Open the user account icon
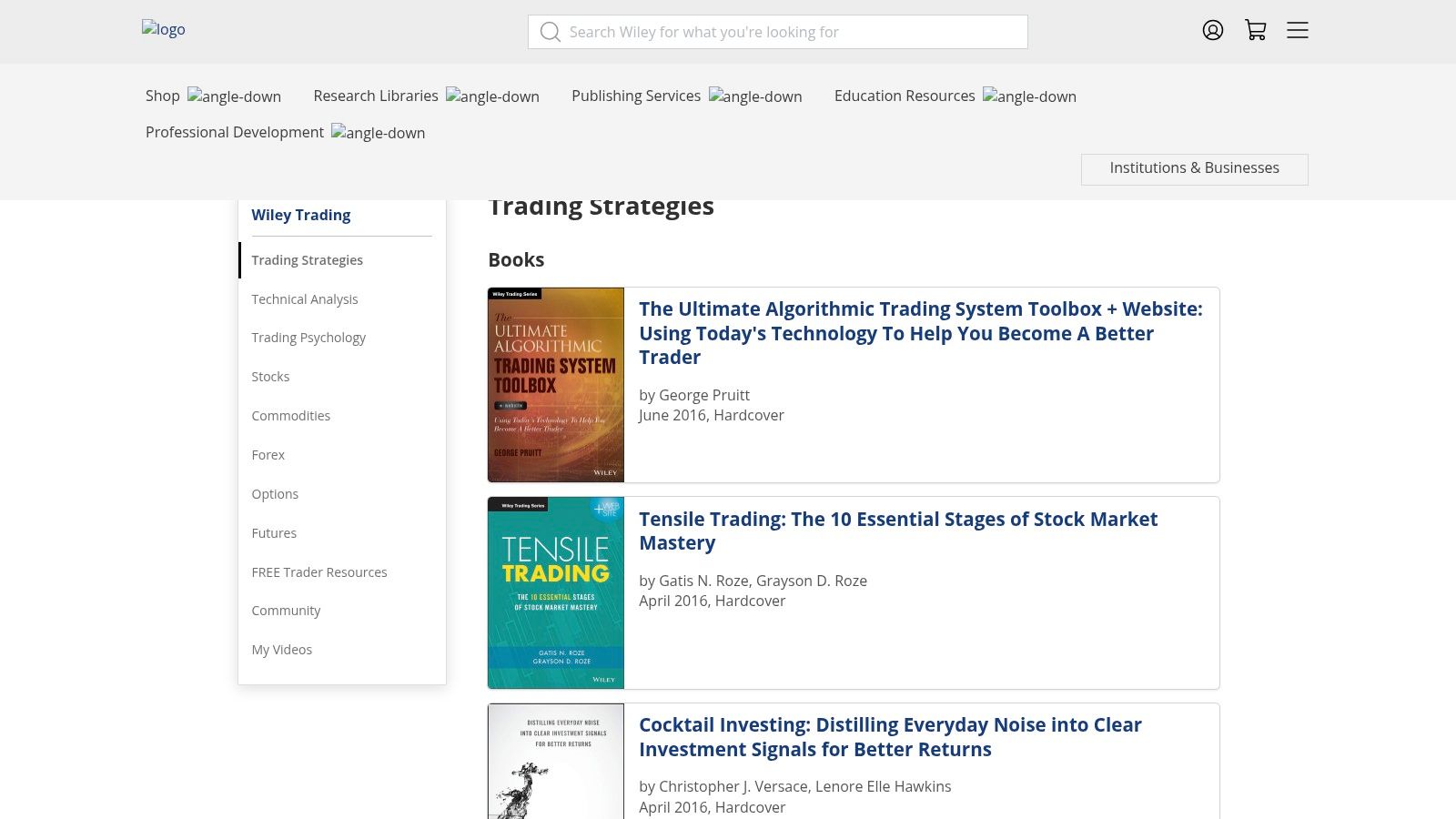Viewport: 1456px width, 819px height. point(1213,30)
